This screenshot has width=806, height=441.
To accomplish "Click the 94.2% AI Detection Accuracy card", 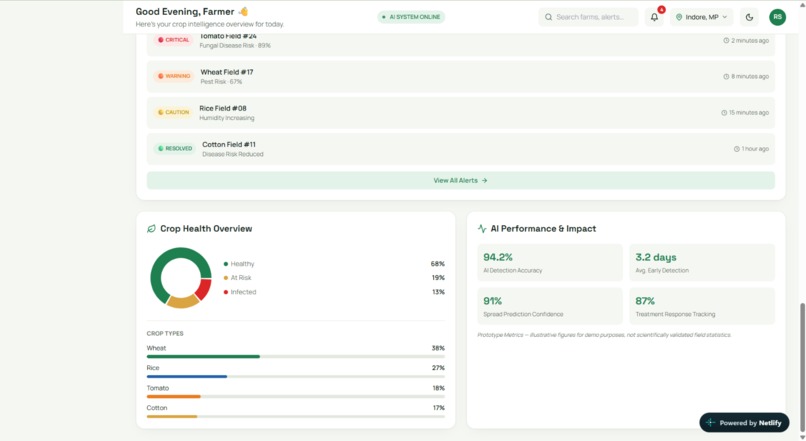I will point(549,263).
